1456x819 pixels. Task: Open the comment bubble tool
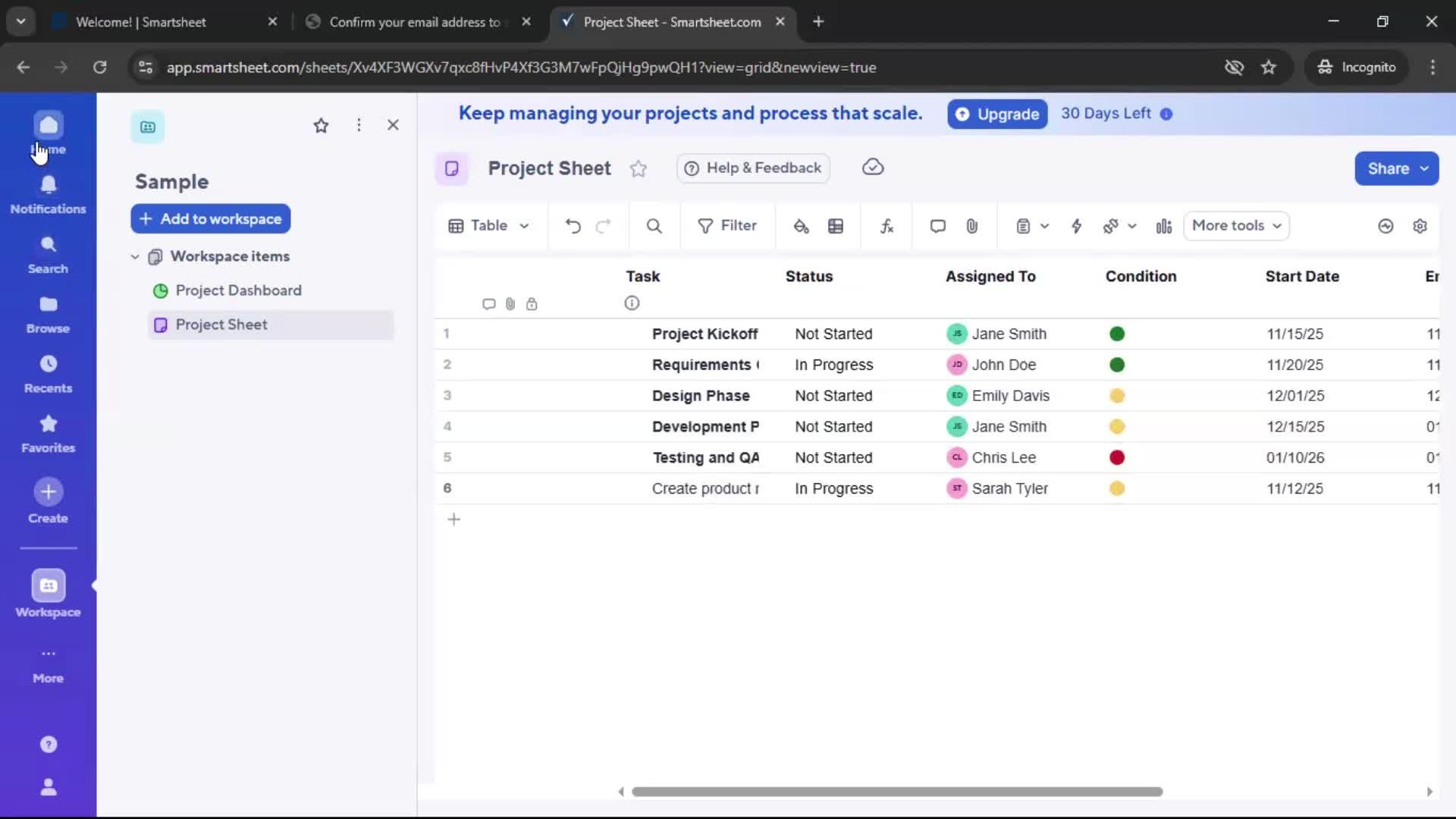pyautogui.click(x=937, y=225)
